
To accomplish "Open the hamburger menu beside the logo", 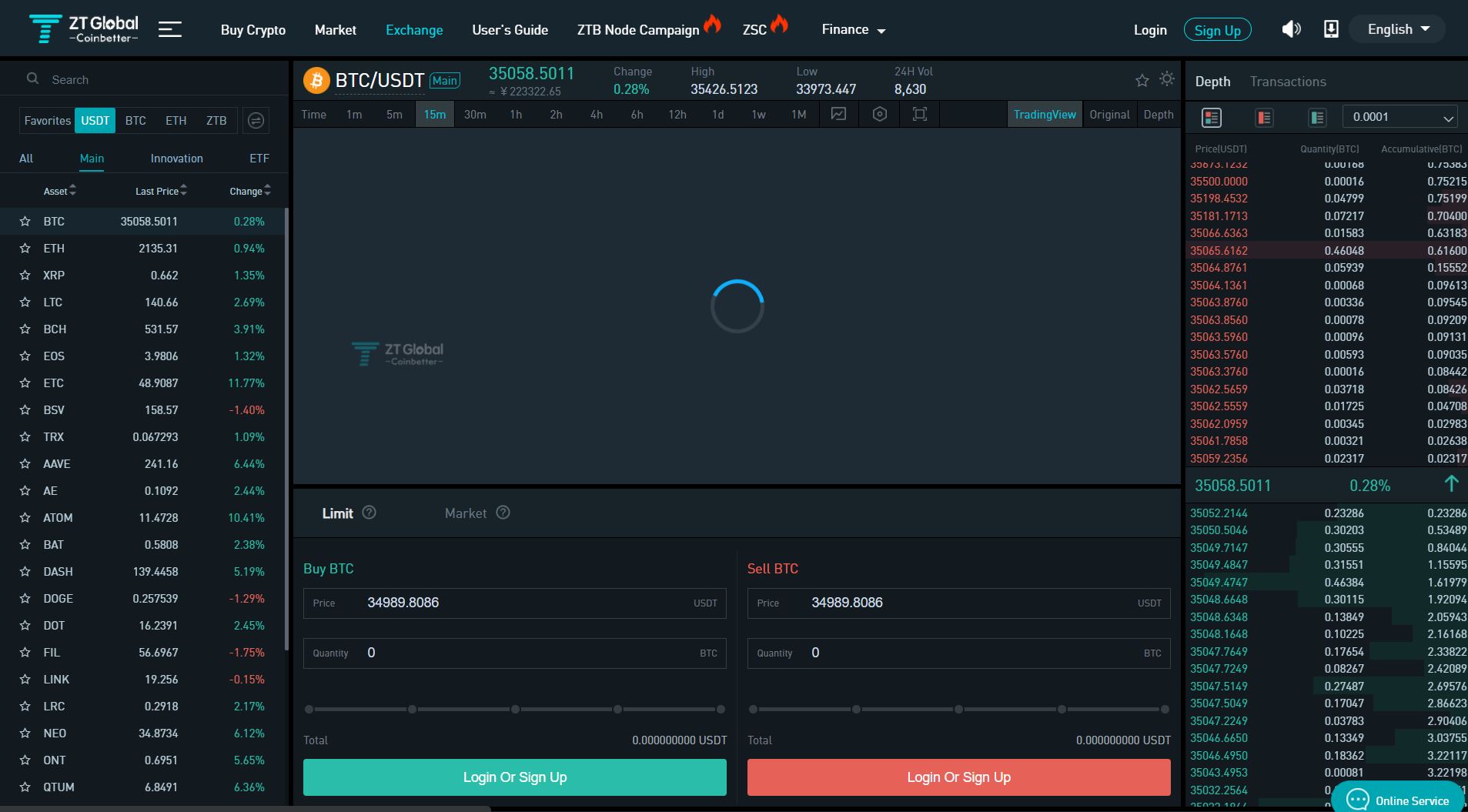I will tap(169, 30).
